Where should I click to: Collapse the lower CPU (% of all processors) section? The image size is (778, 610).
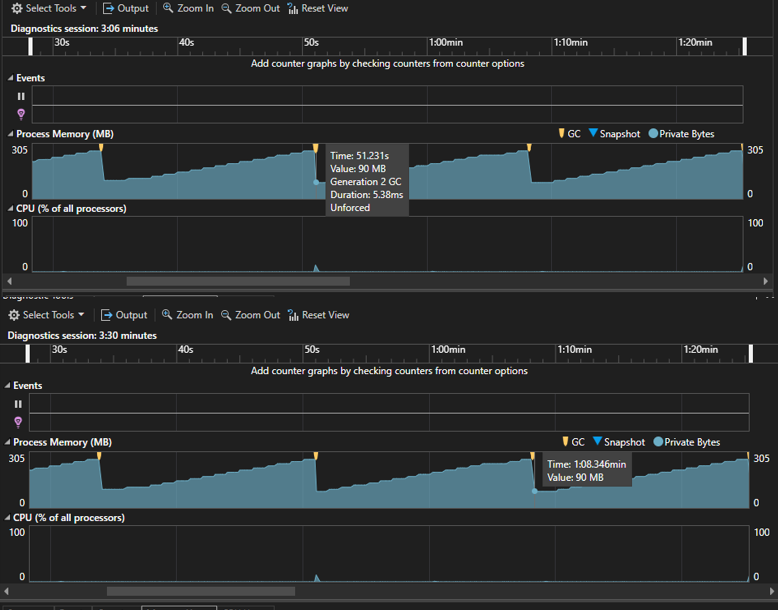click(8, 518)
